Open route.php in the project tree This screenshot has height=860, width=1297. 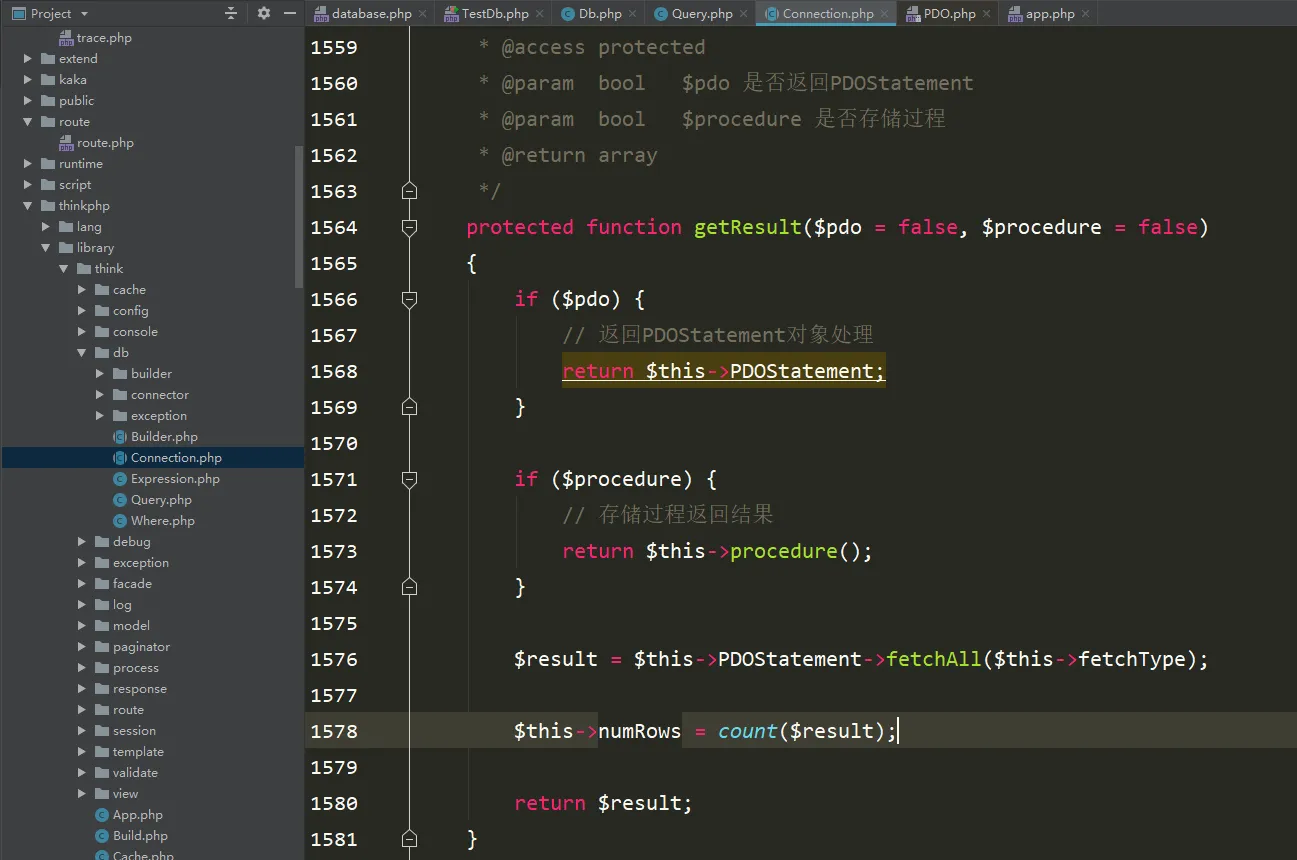coord(105,143)
